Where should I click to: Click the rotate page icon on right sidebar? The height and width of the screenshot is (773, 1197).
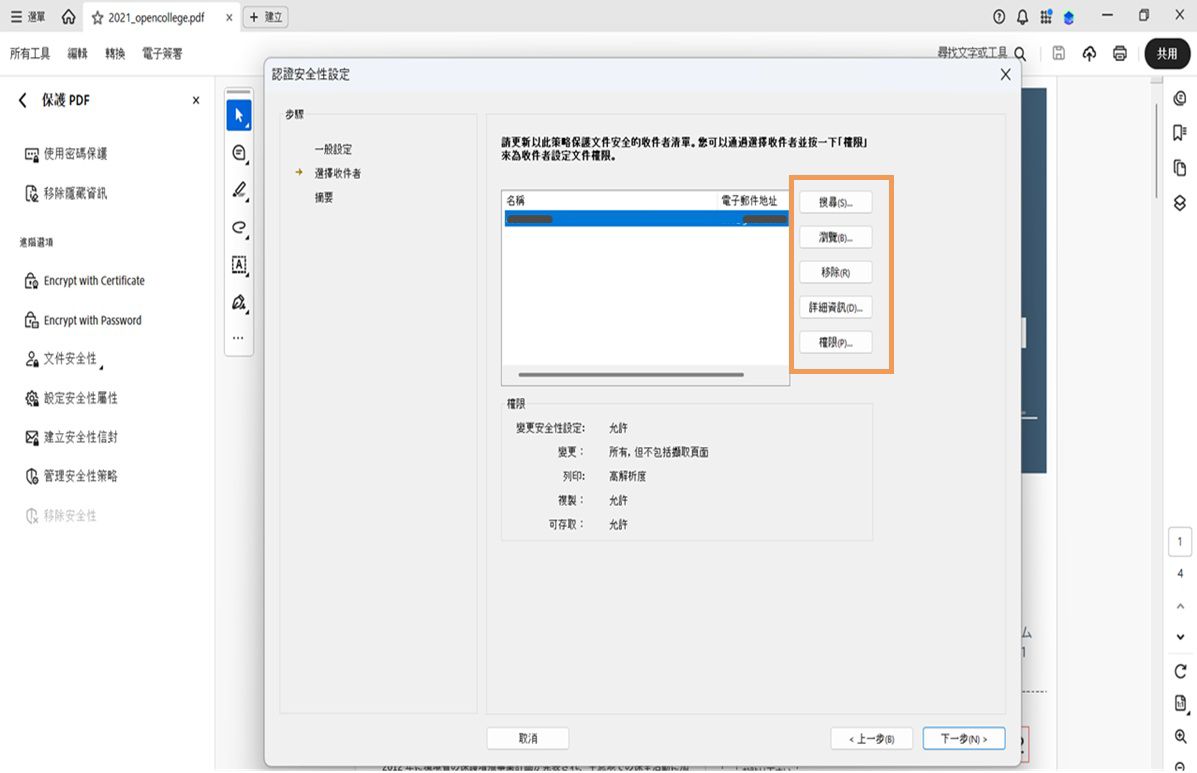[x=1179, y=672]
